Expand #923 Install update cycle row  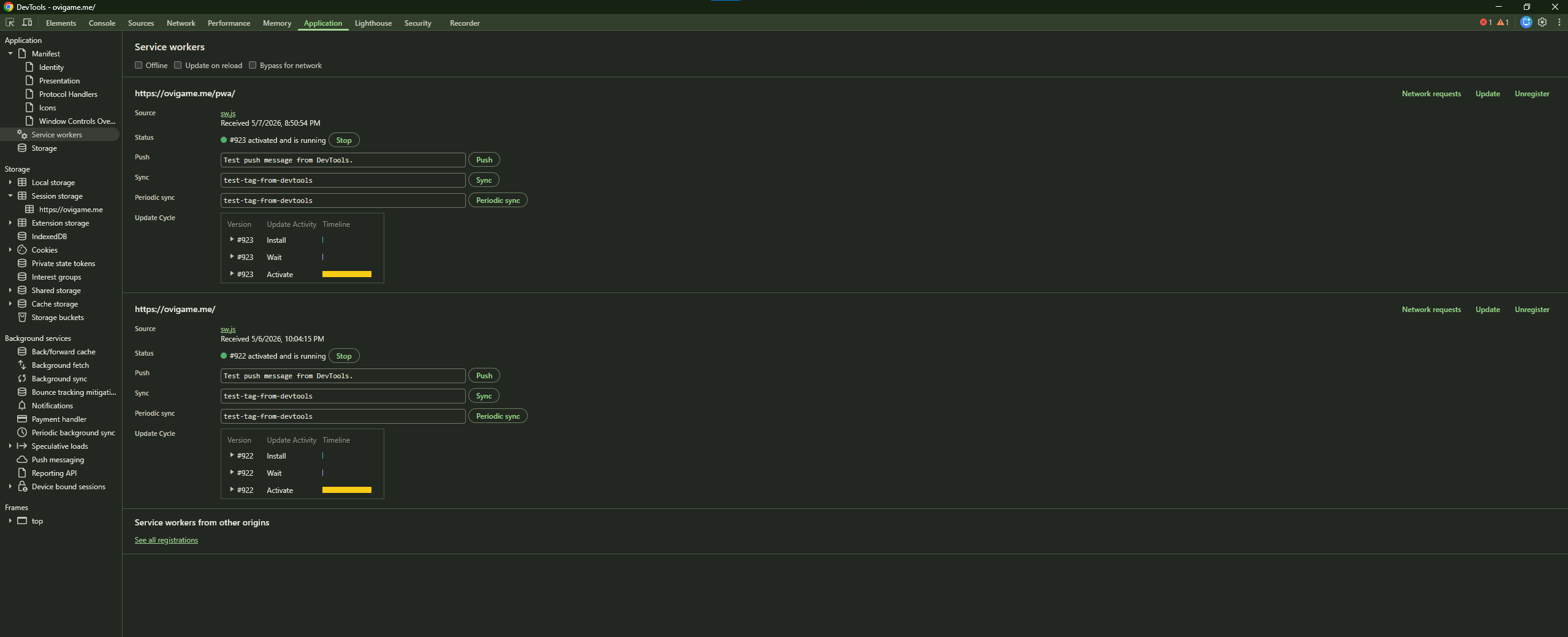(x=232, y=240)
